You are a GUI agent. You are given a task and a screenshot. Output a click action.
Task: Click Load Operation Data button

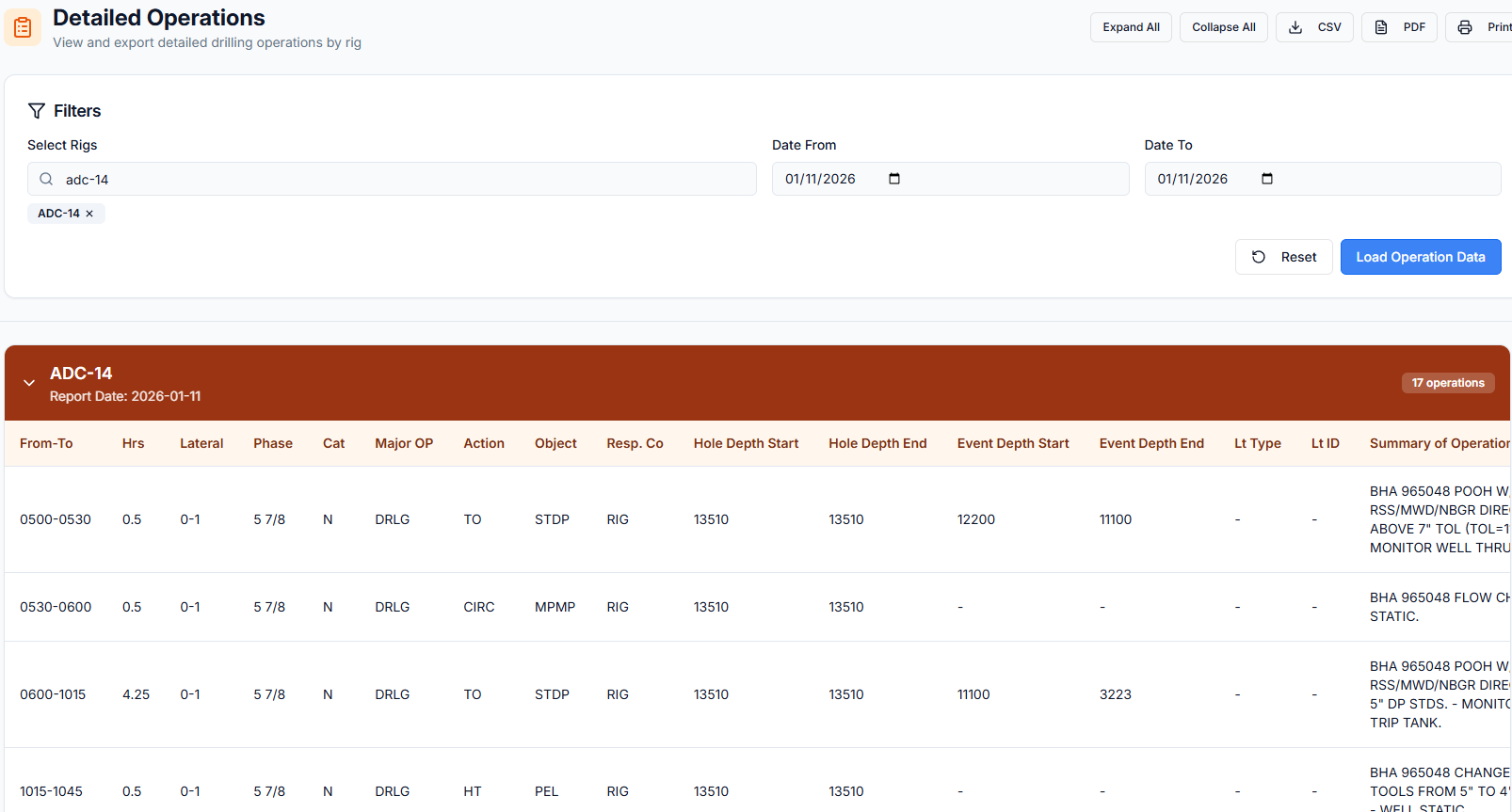click(1420, 257)
